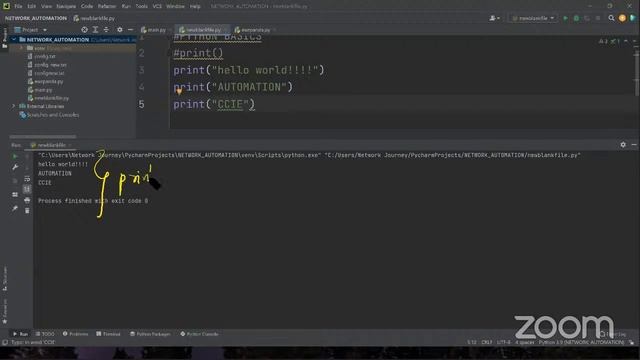This screenshot has height=360, width=640.
Task: Hide the Project panel with minus icon
Action: pos(130,30)
